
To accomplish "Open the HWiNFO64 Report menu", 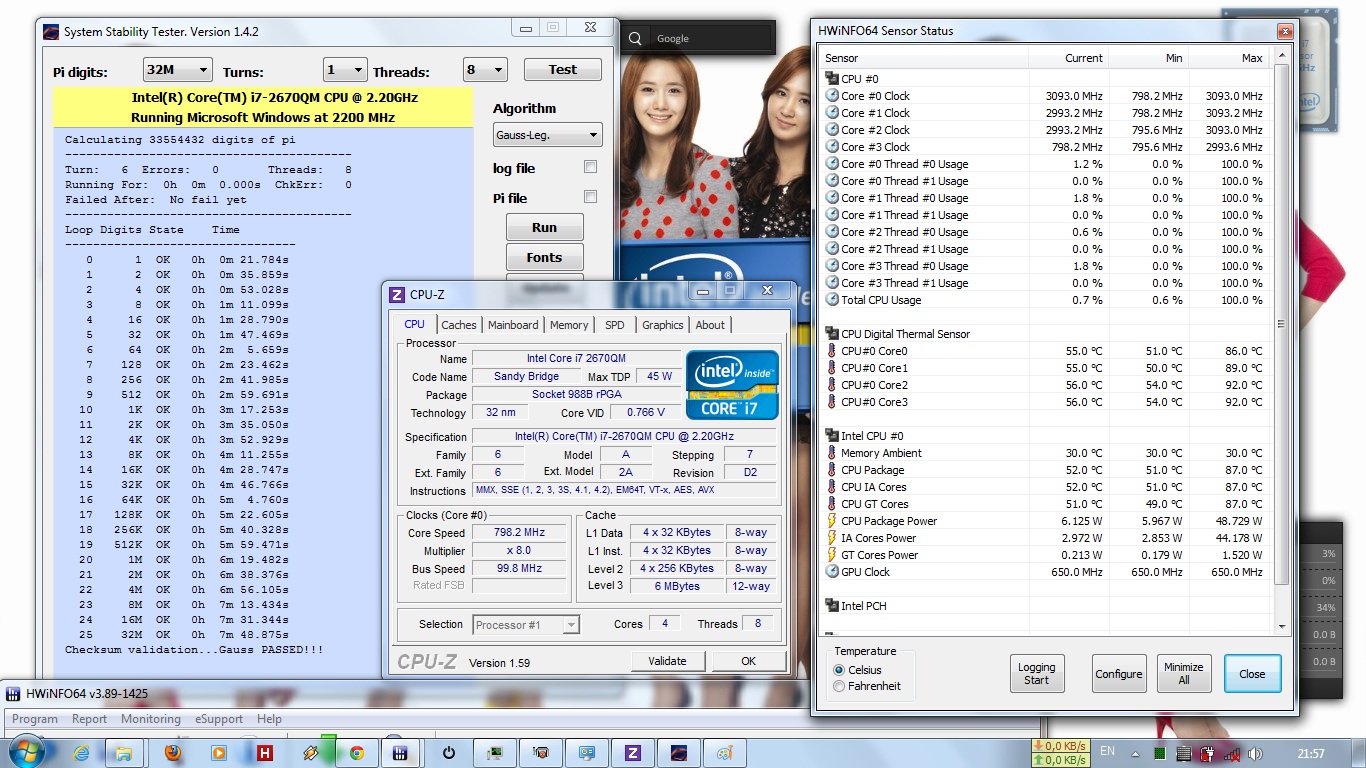I will tap(89, 719).
